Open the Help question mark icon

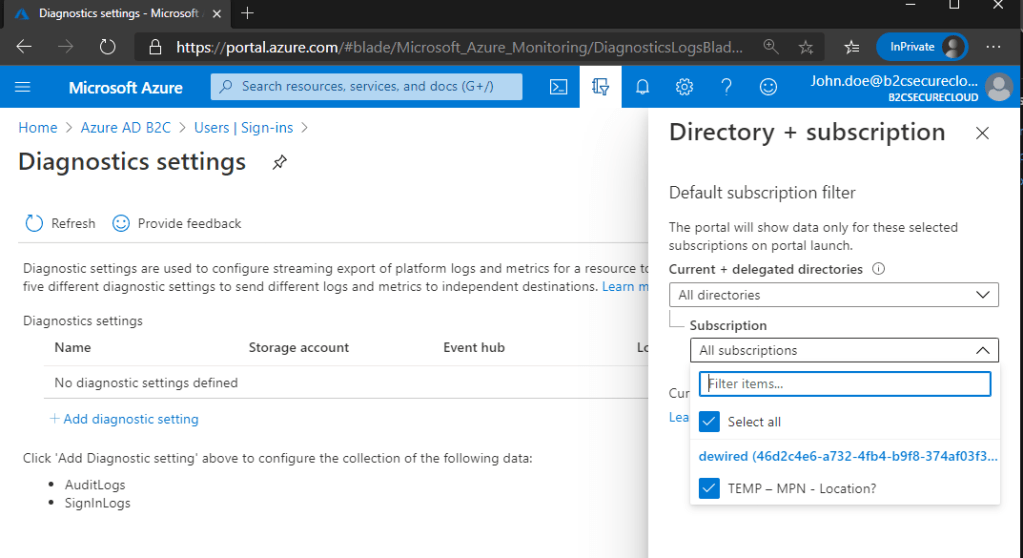click(727, 87)
